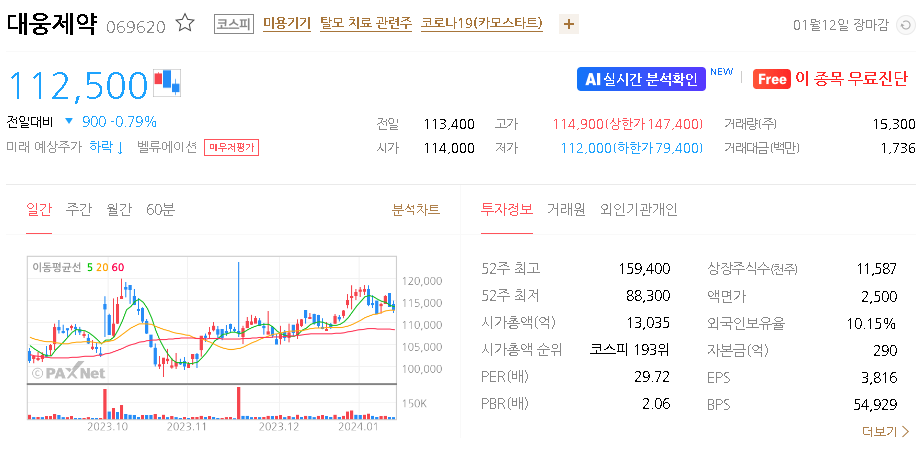This screenshot has width=923, height=451.
Task: Click the current price 112,500
Action: (x=77, y=84)
